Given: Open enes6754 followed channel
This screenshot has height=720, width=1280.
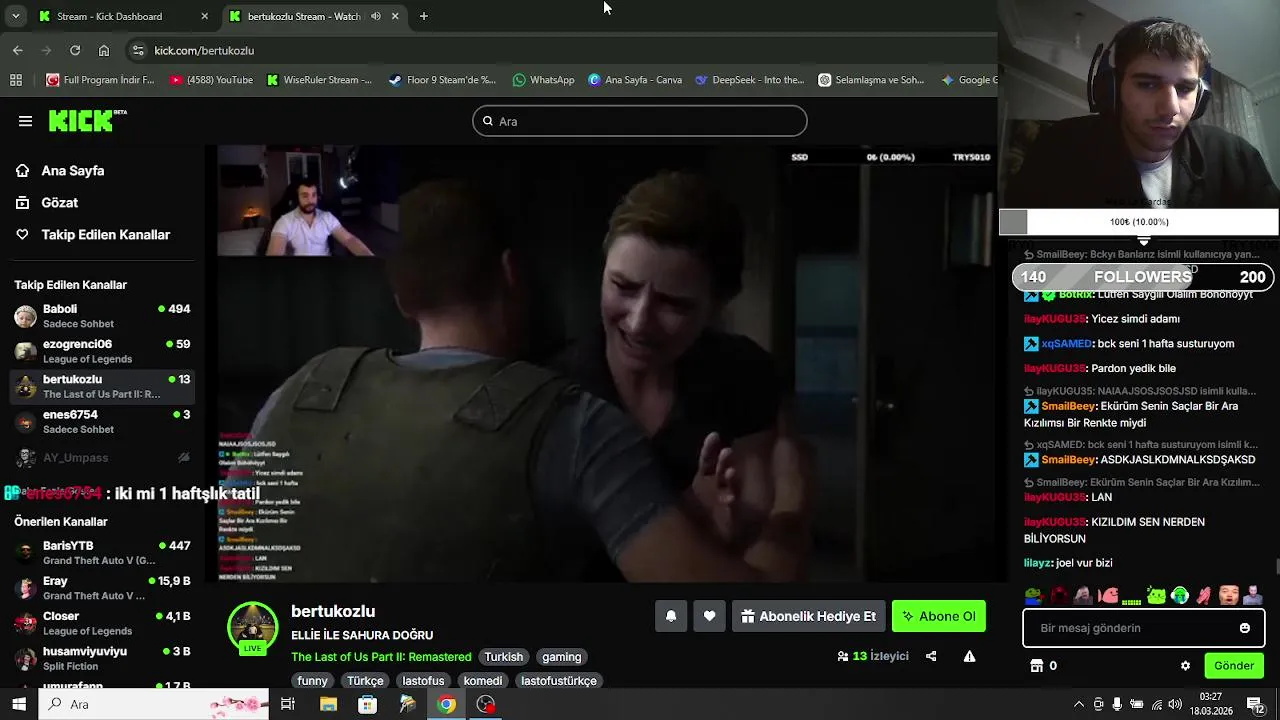Looking at the screenshot, I should click(x=102, y=422).
